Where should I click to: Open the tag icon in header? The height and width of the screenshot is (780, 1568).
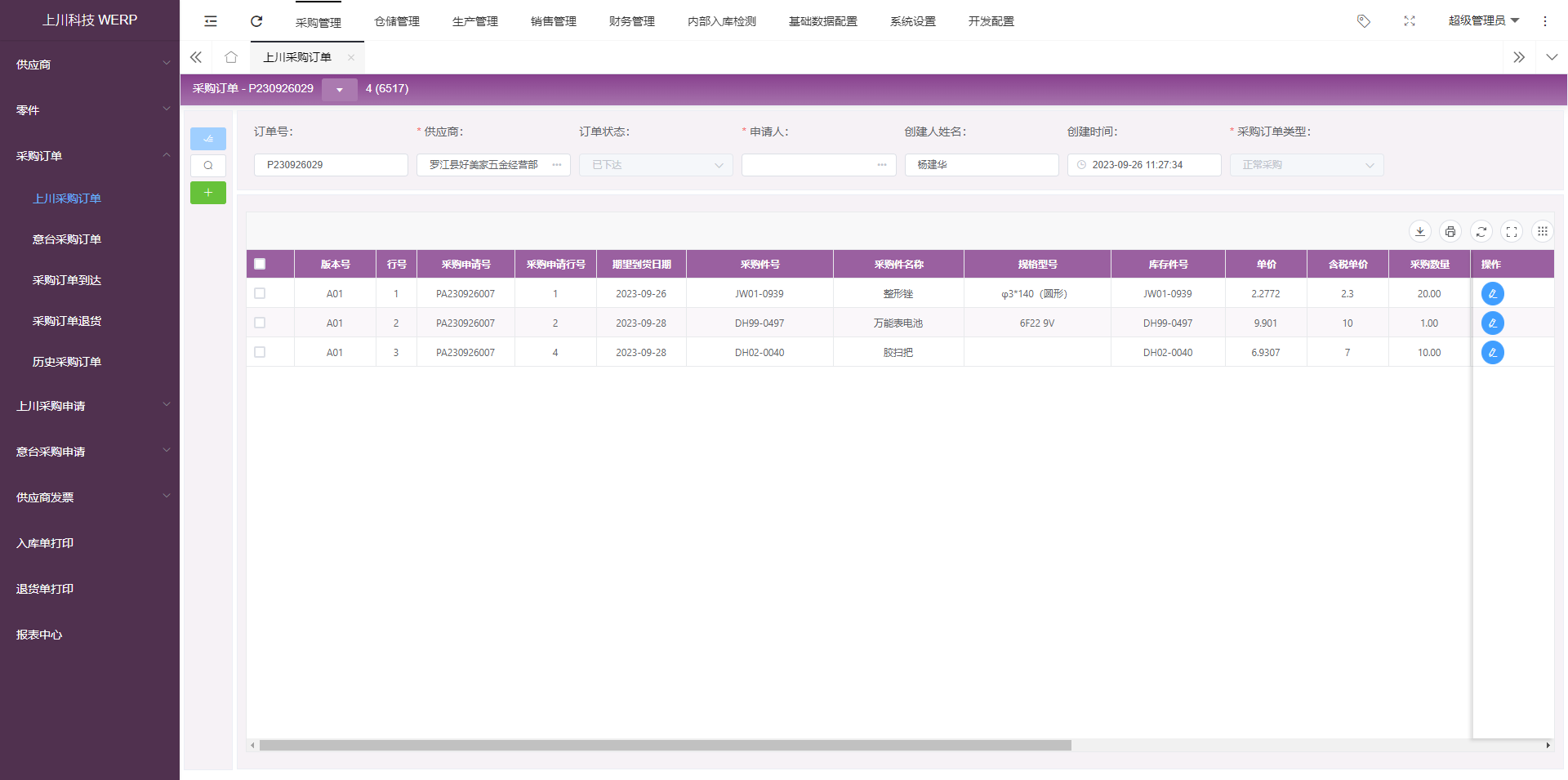tap(1364, 21)
